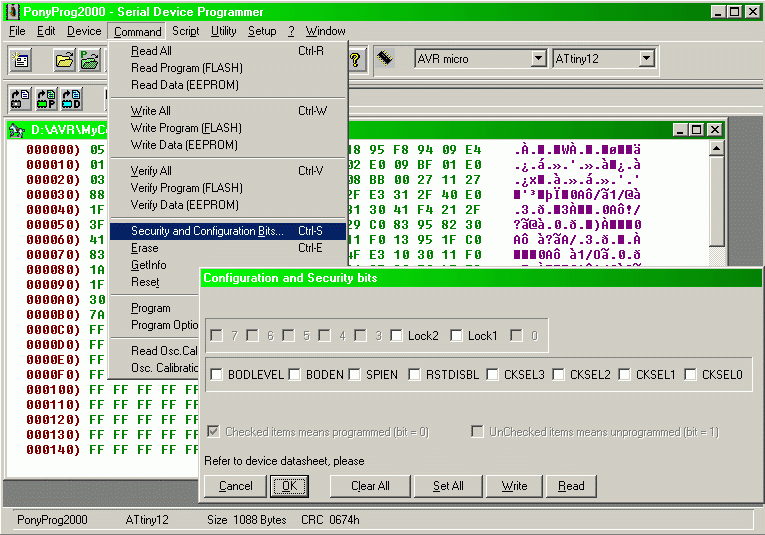Choose Write All from the Command menu
The width and height of the screenshot is (765, 535).
pos(228,111)
